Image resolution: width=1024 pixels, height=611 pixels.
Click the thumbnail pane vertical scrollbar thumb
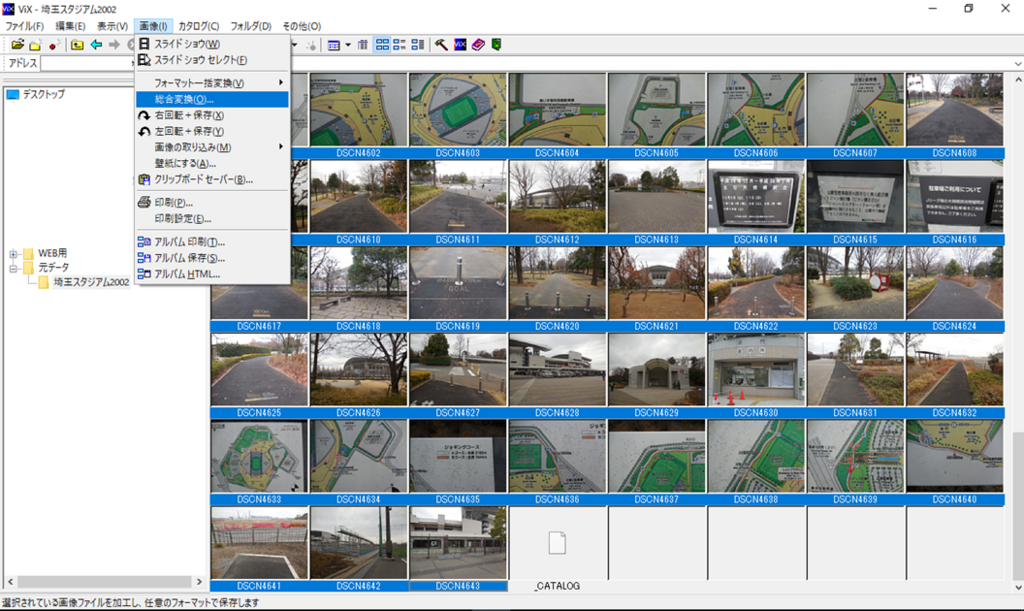1017,505
